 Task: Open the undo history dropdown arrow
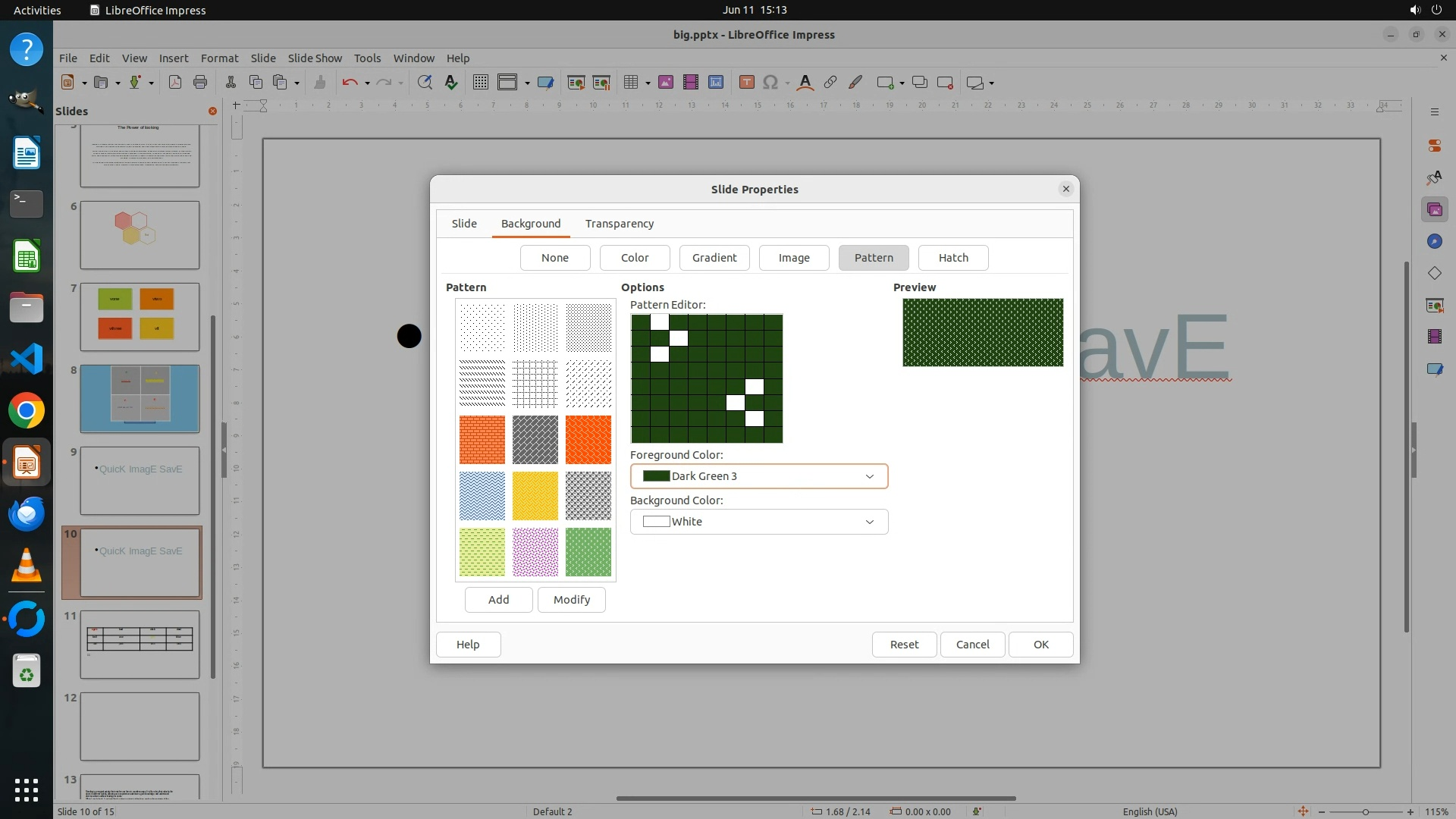pyautogui.click(x=367, y=83)
